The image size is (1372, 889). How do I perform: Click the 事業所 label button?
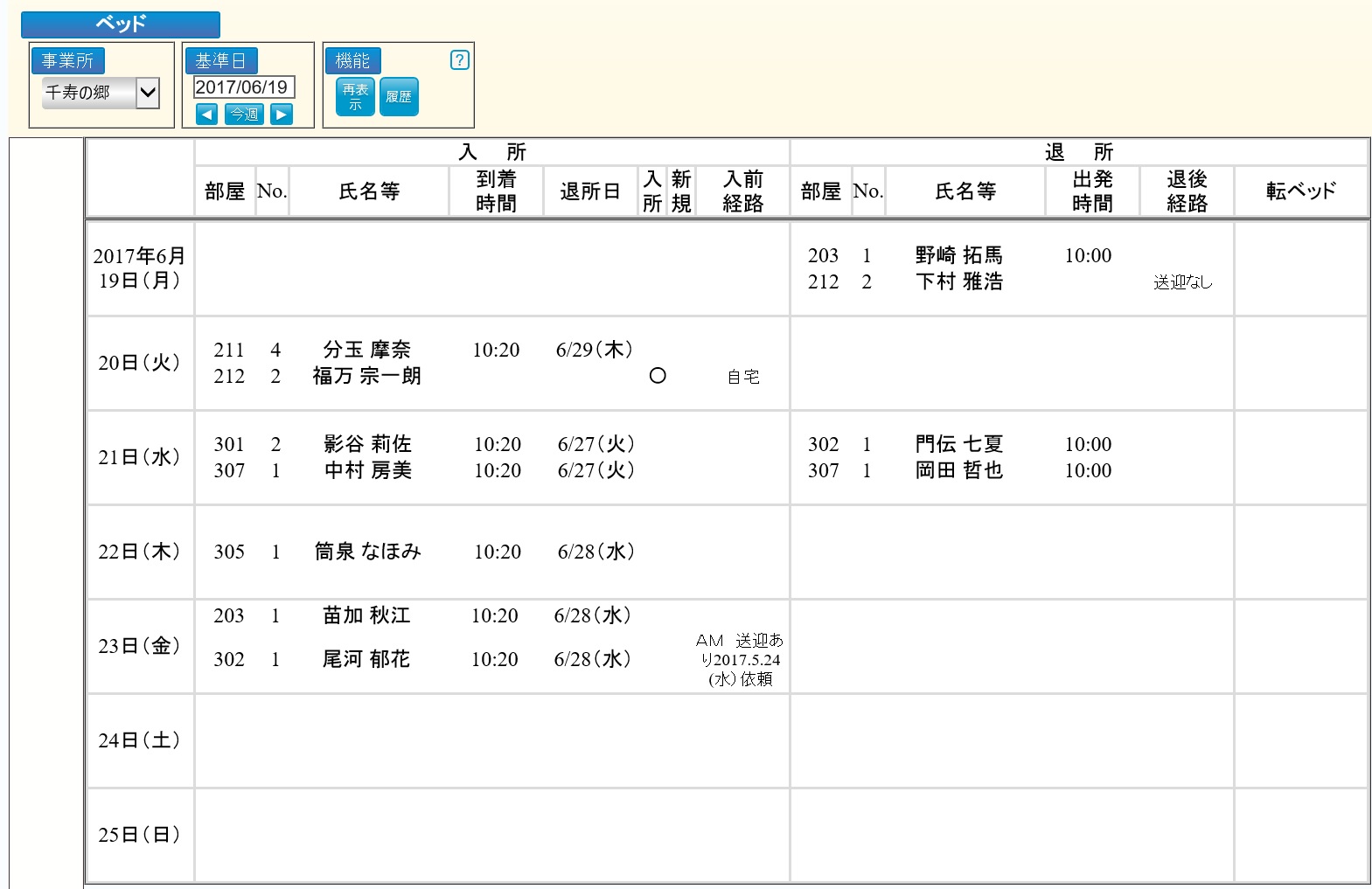68,61
